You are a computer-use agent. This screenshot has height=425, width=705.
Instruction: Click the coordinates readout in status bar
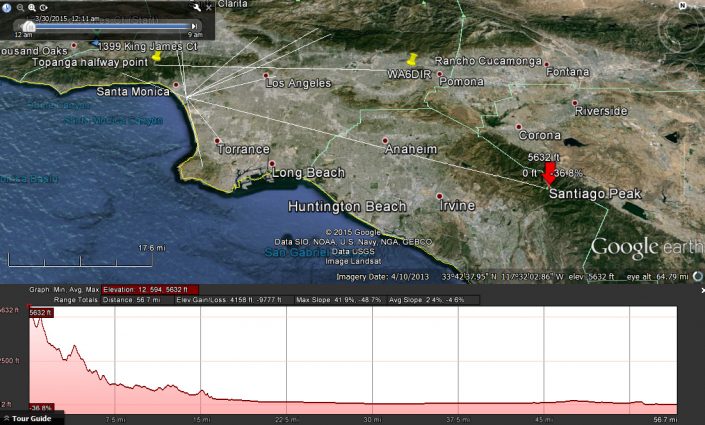click(502, 277)
